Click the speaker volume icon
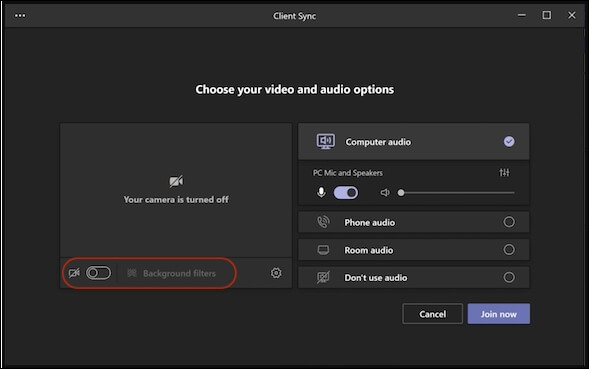 point(385,193)
